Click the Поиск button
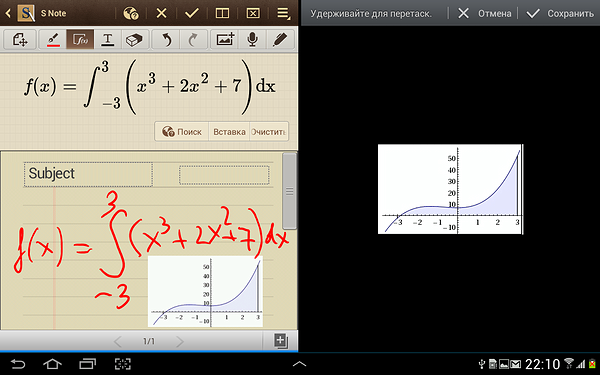600x375 pixels. point(182,132)
